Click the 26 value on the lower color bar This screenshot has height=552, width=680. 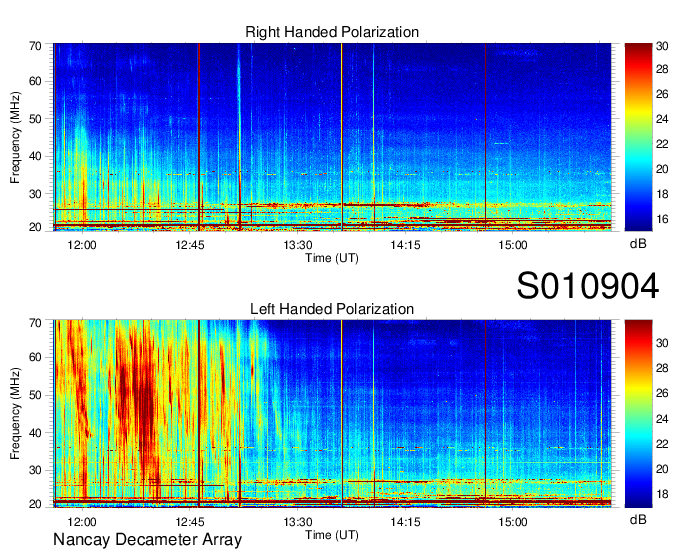[x=662, y=393]
